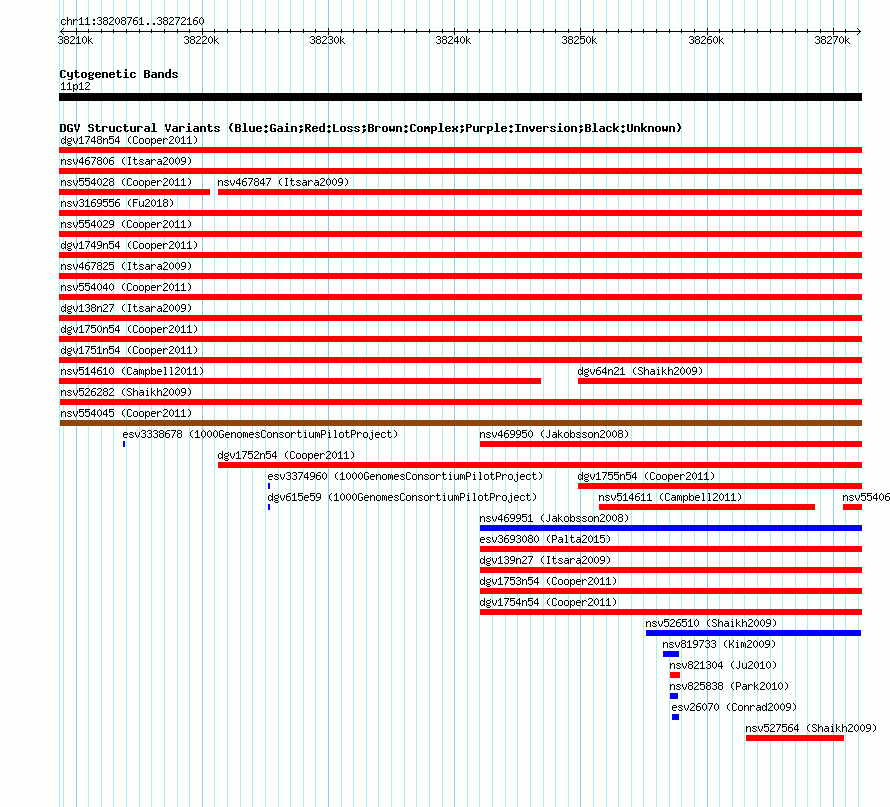Click the Cytogenetic Bands track heading

pyautogui.click(x=119, y=74)
